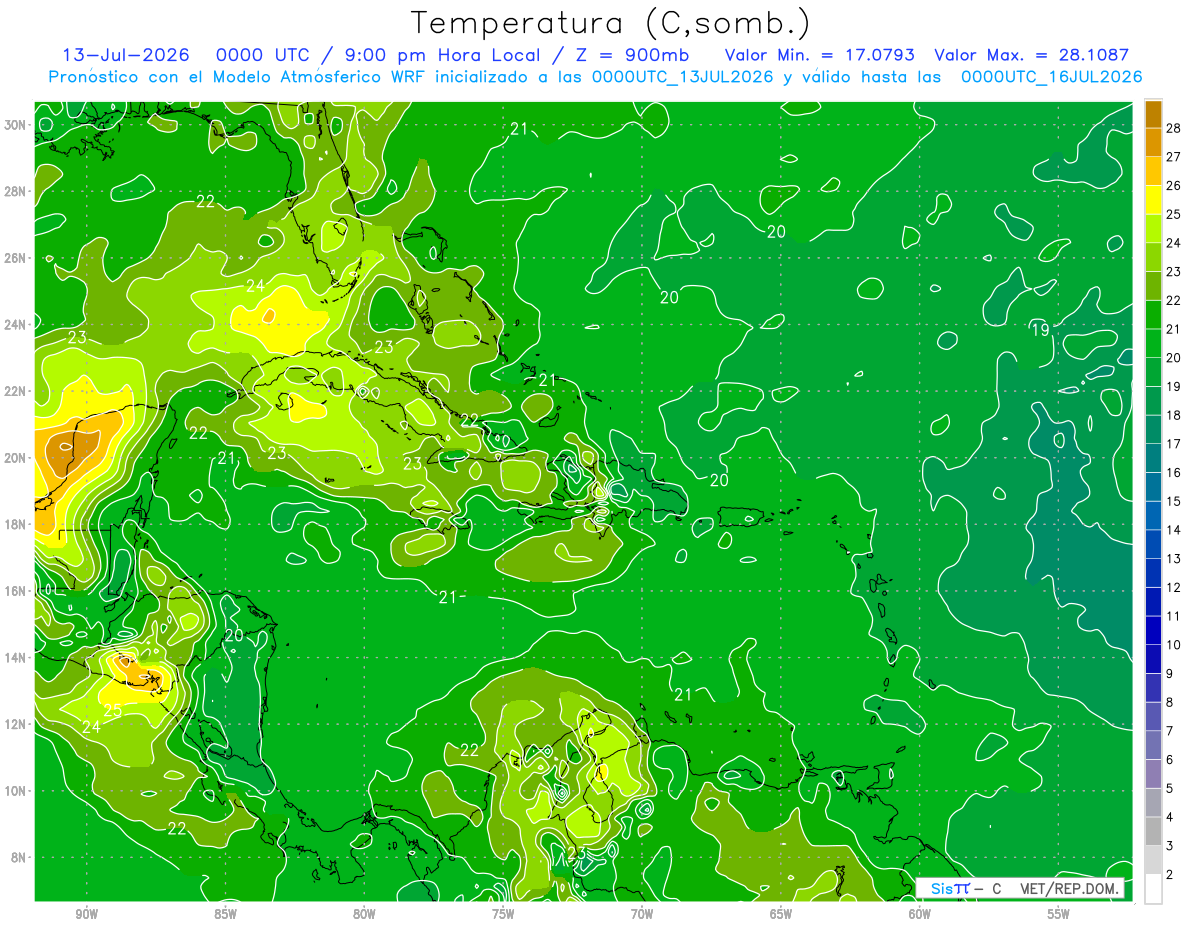Click the '10' value on the color scale
Image resolution: width=1200 pixels, height=927 pixels.
click(x=1174, y=645)
